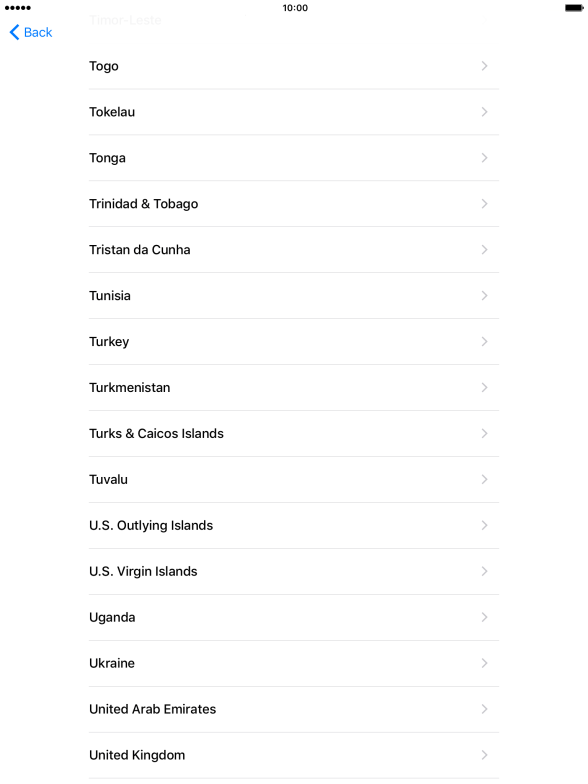Select Togo from the country list
This screenshot has width=588, height=784.
coord(294,66)
